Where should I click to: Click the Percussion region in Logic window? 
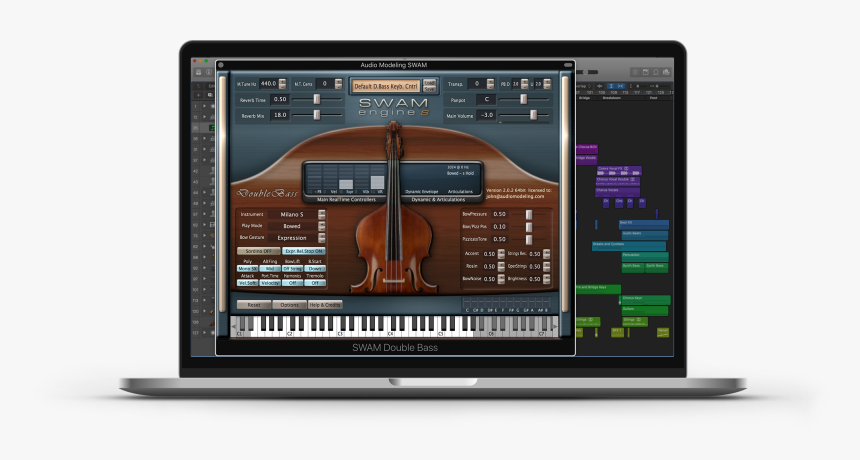(644, 256)
